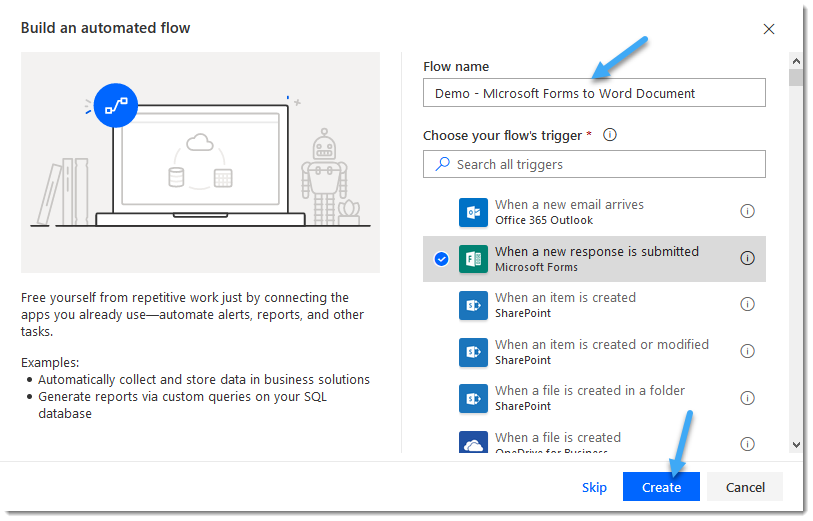Viewport: 813px width, 521px height.
Task: Open info for 'When a new response is submitted'
Action: (747, 258)
